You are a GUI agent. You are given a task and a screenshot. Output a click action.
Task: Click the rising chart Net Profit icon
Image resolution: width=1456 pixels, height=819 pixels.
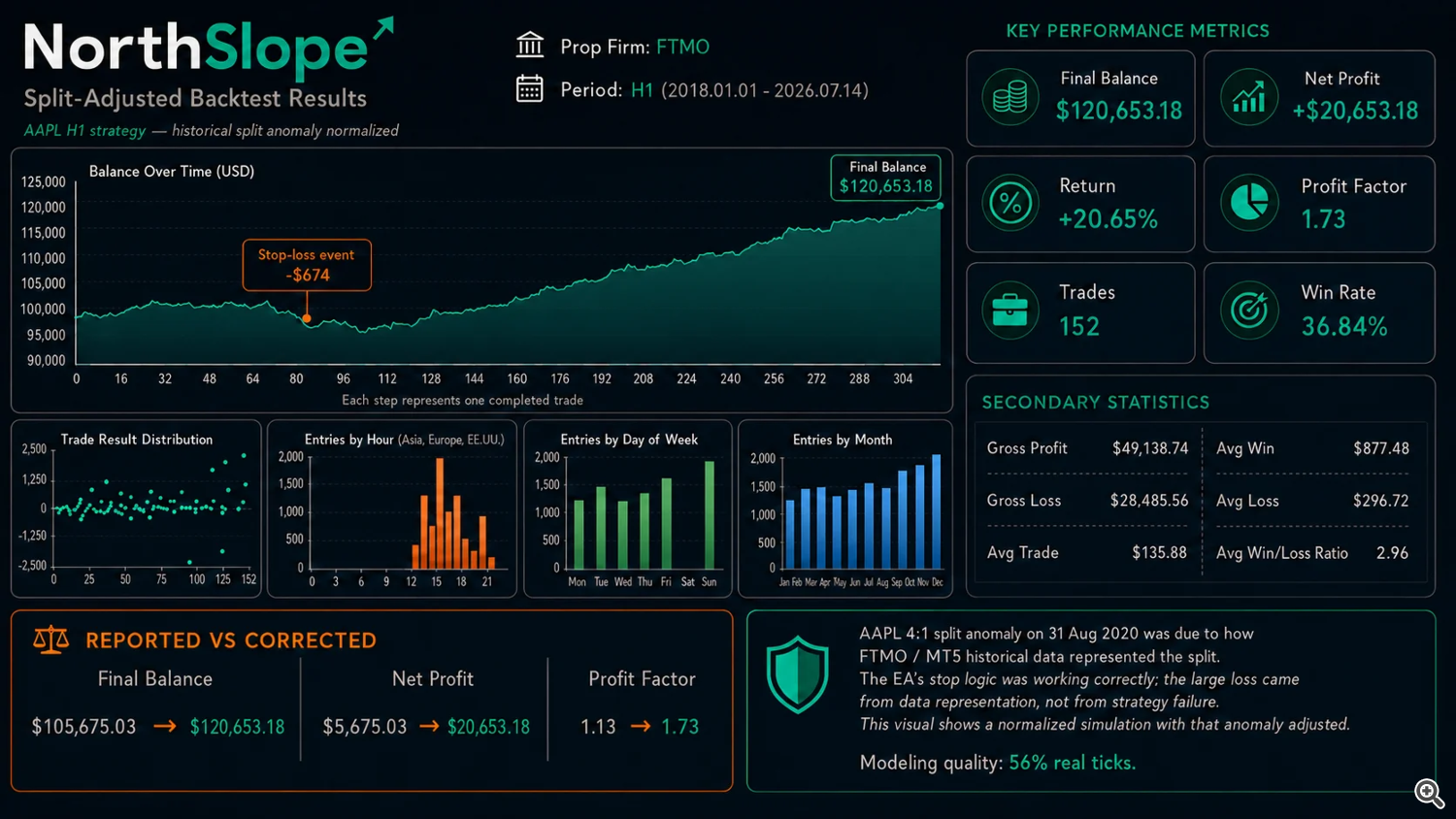(1248, 97)
